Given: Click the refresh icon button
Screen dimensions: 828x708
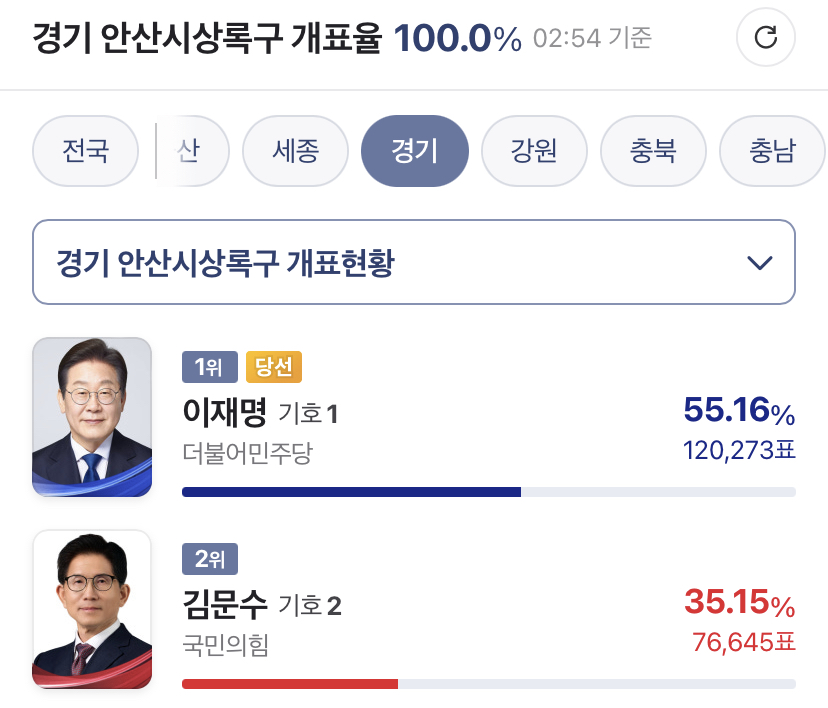Looking at the screenshot, I should [x=765, y=38].
